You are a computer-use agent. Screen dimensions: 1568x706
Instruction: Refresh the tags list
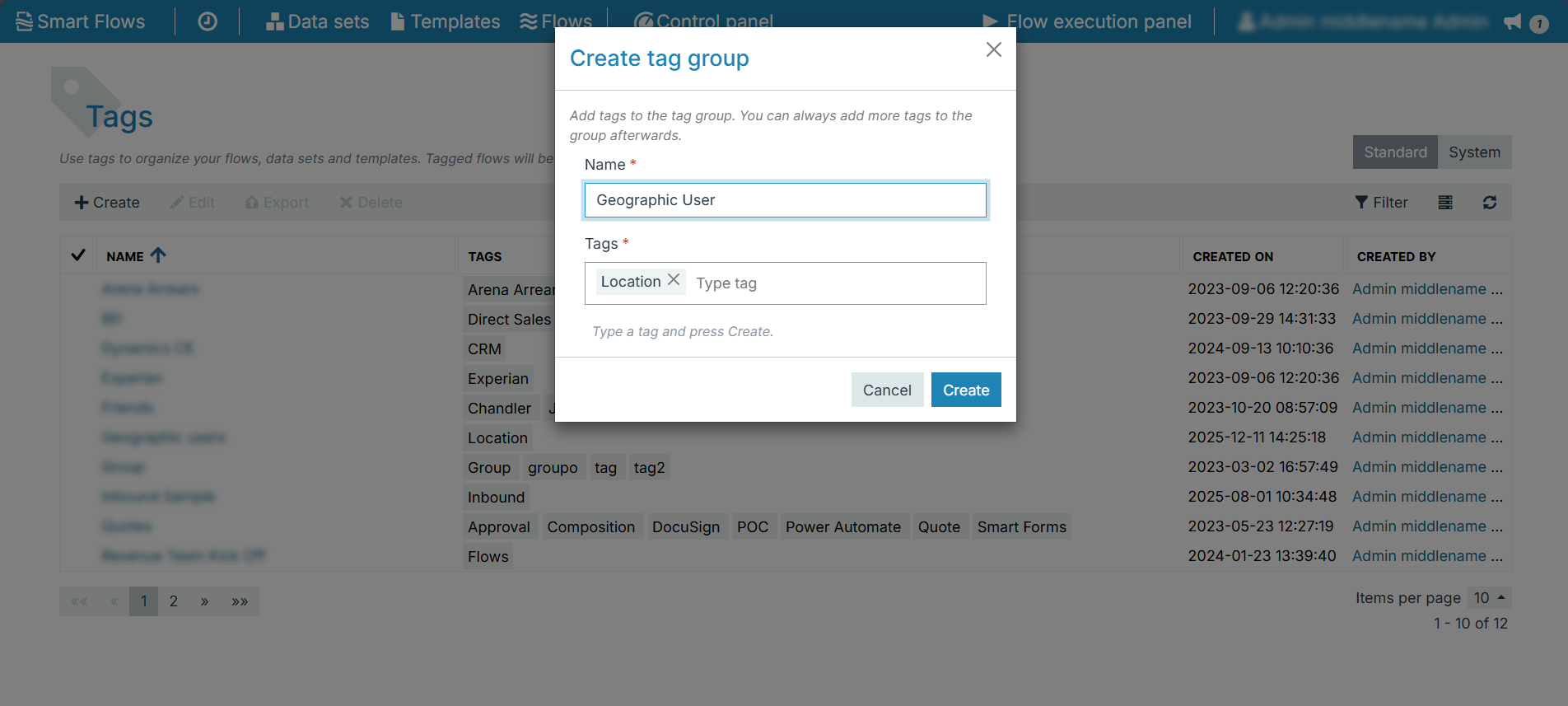(1490, 203)
